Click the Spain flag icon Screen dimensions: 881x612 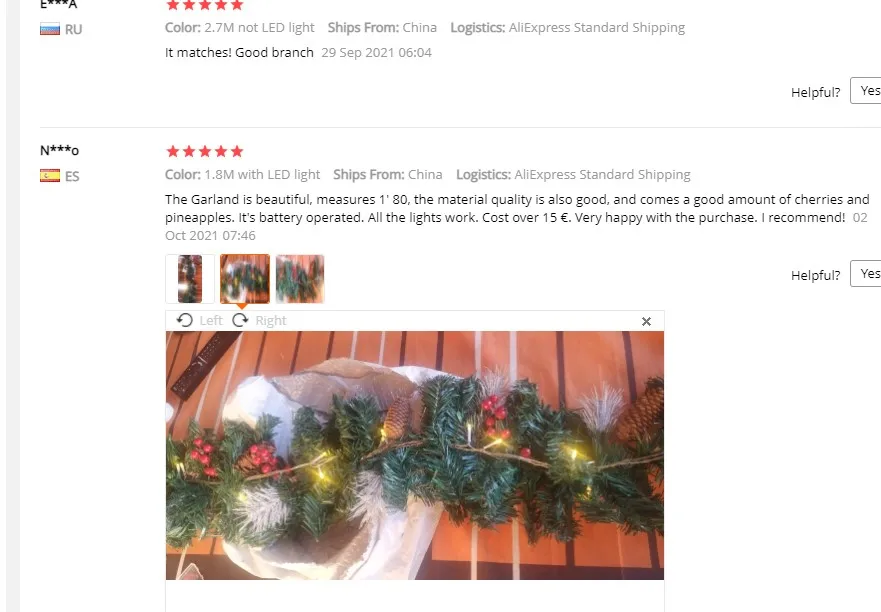click(50, 176)
